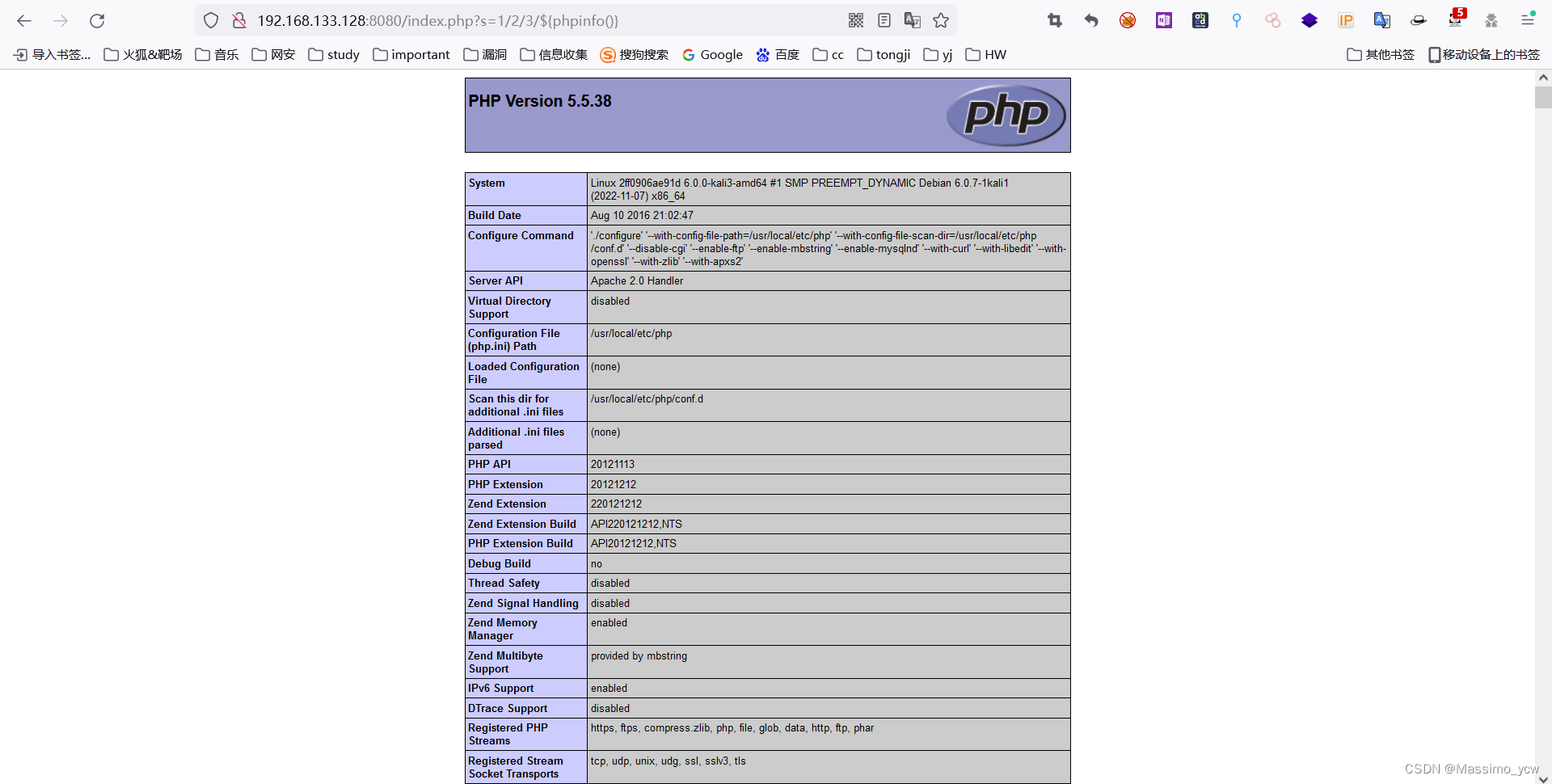This screenshot has width=1552, height=784.
Task: Generate a QR code for this page
Action: 856,21
